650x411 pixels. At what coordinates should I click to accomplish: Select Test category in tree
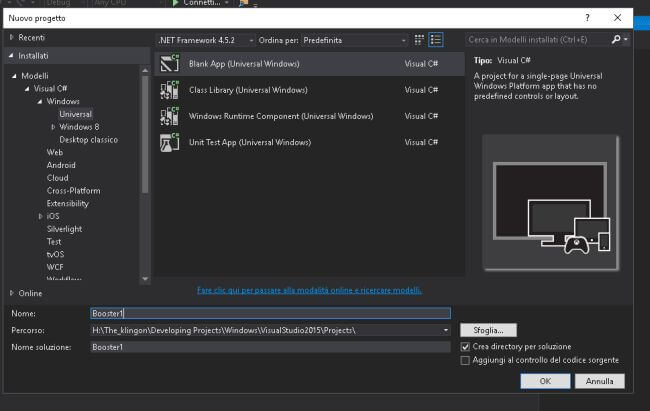pyautogui.click(x=54, y=241)
